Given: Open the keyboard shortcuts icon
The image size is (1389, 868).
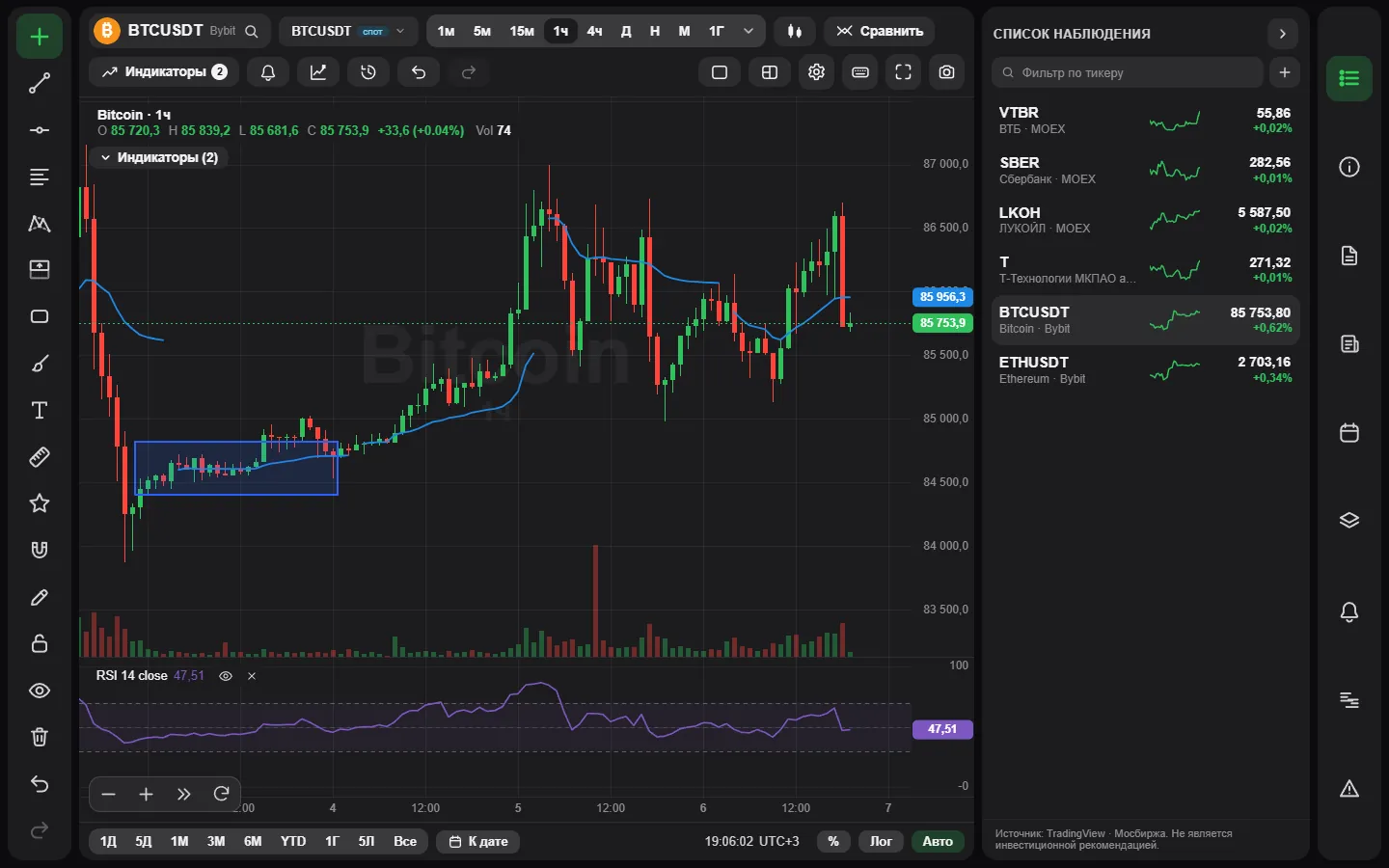Looking at the screenshot, I should (x=860, y=72).
